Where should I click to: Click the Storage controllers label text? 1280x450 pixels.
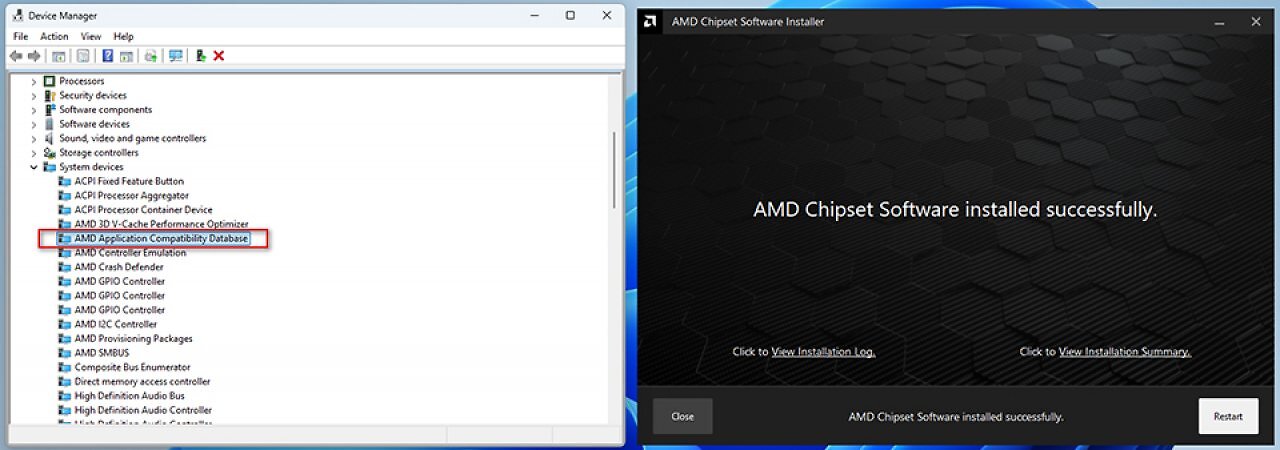coord(98,153)
